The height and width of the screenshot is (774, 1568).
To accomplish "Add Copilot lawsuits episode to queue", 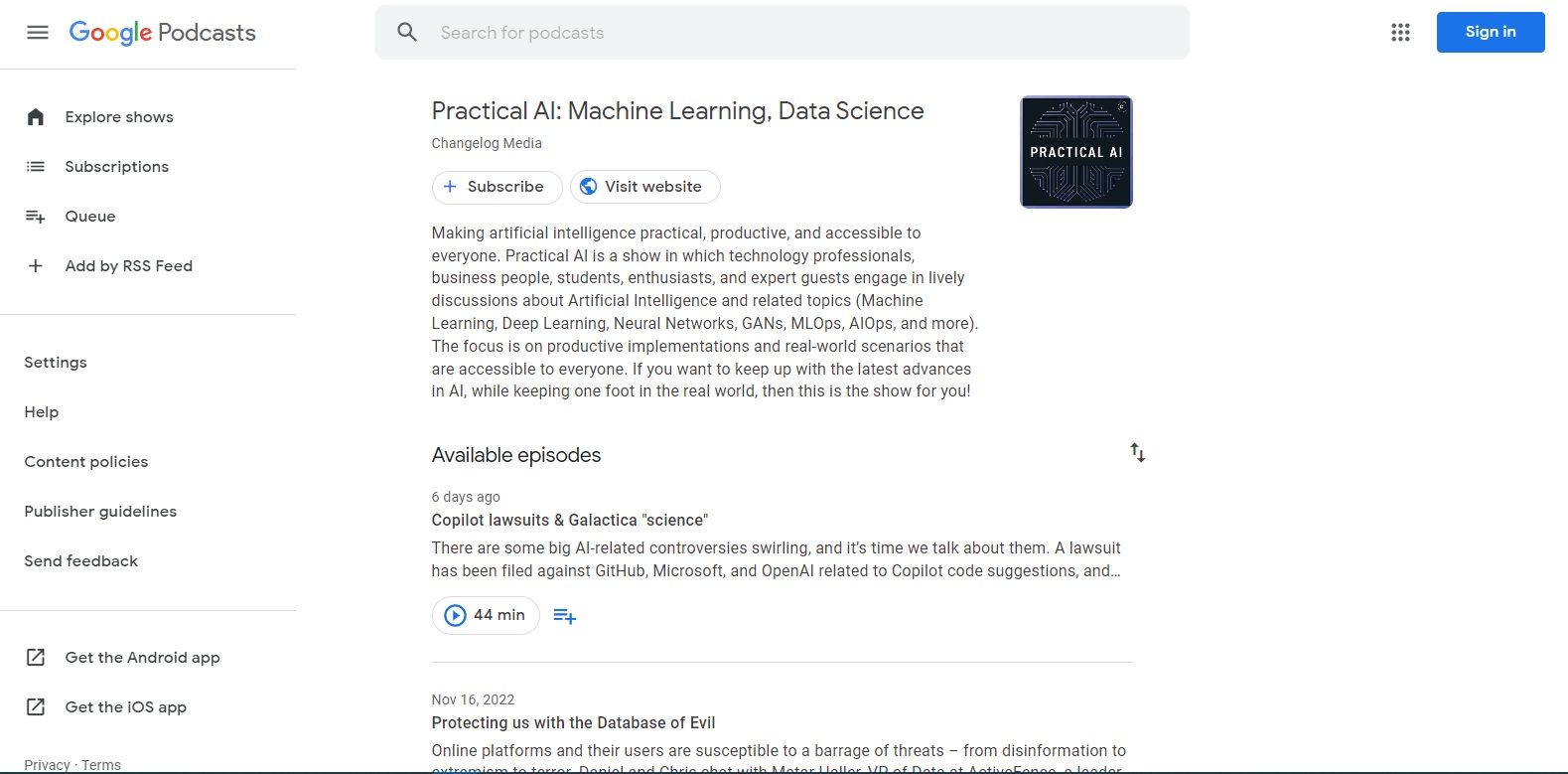I will click(x=564, y=616).
